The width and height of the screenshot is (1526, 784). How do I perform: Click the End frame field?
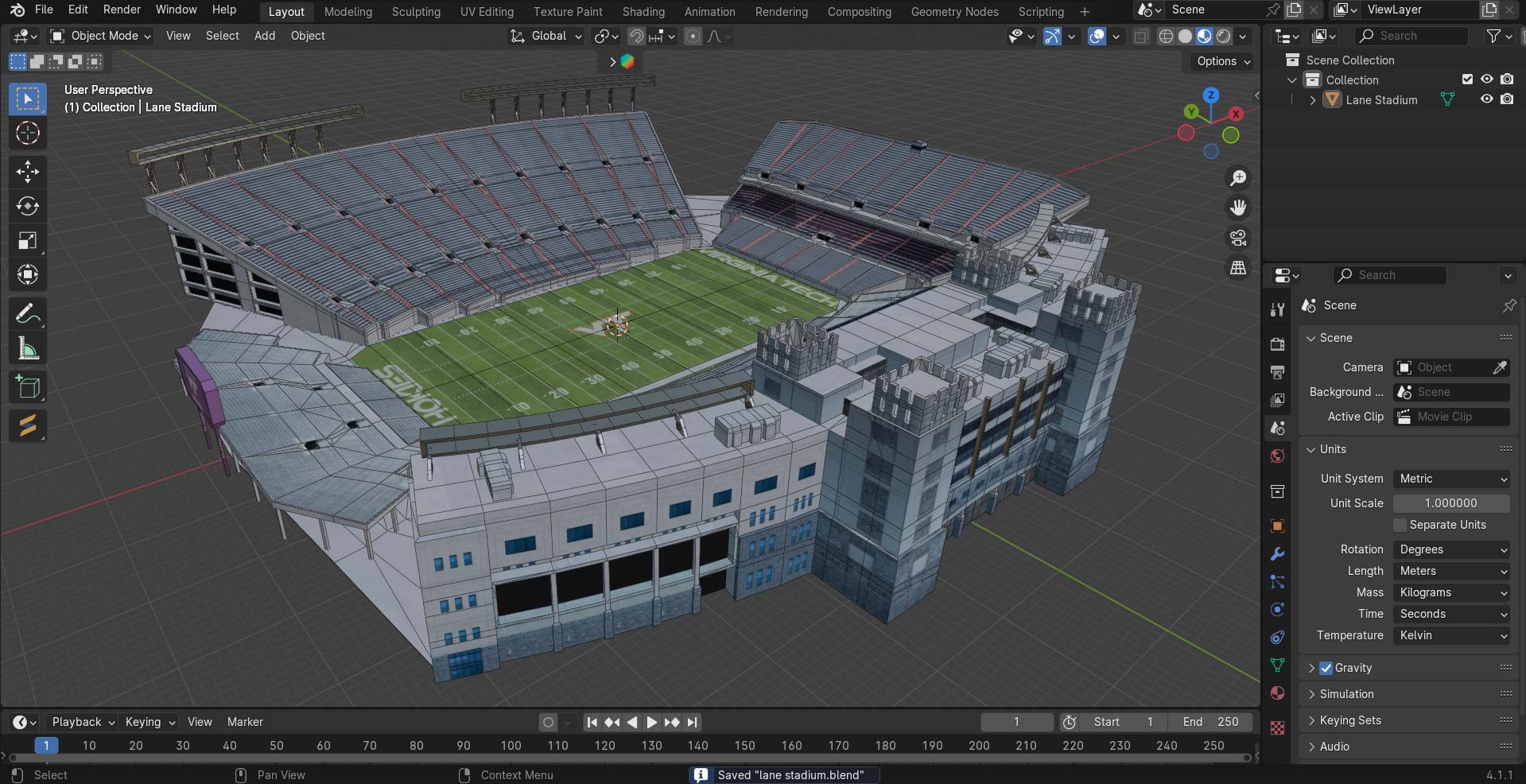(1210, 722)
